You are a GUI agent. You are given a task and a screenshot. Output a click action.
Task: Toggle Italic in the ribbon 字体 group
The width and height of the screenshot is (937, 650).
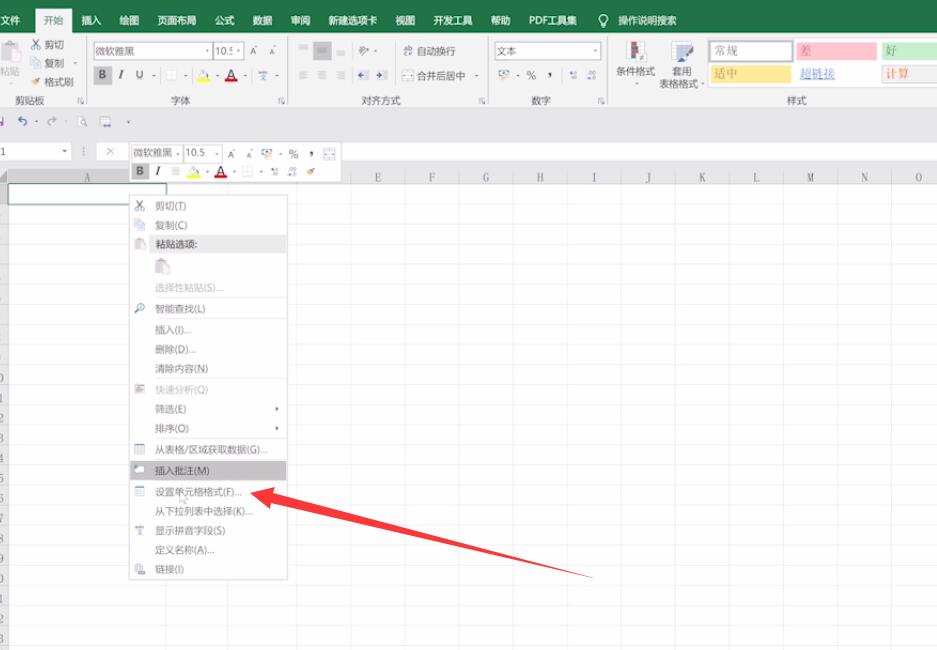[x=121, y=75]
